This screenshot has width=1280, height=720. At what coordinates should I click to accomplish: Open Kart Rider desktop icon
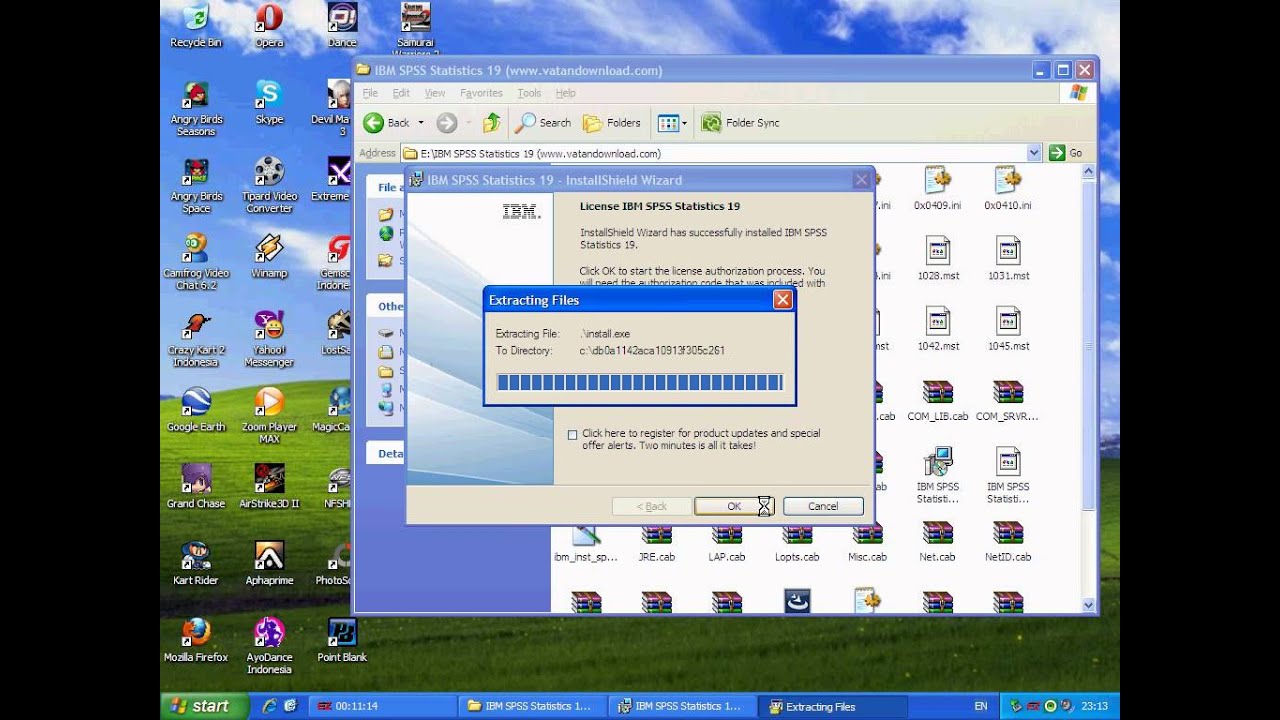196,564
